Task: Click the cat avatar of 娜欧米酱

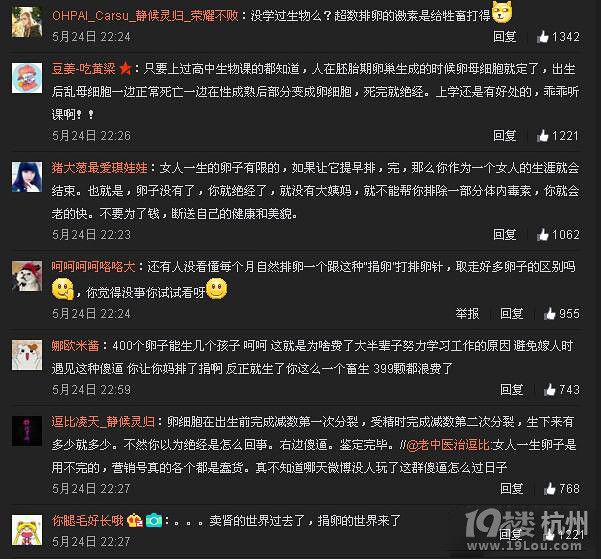Action: [27, 355]
